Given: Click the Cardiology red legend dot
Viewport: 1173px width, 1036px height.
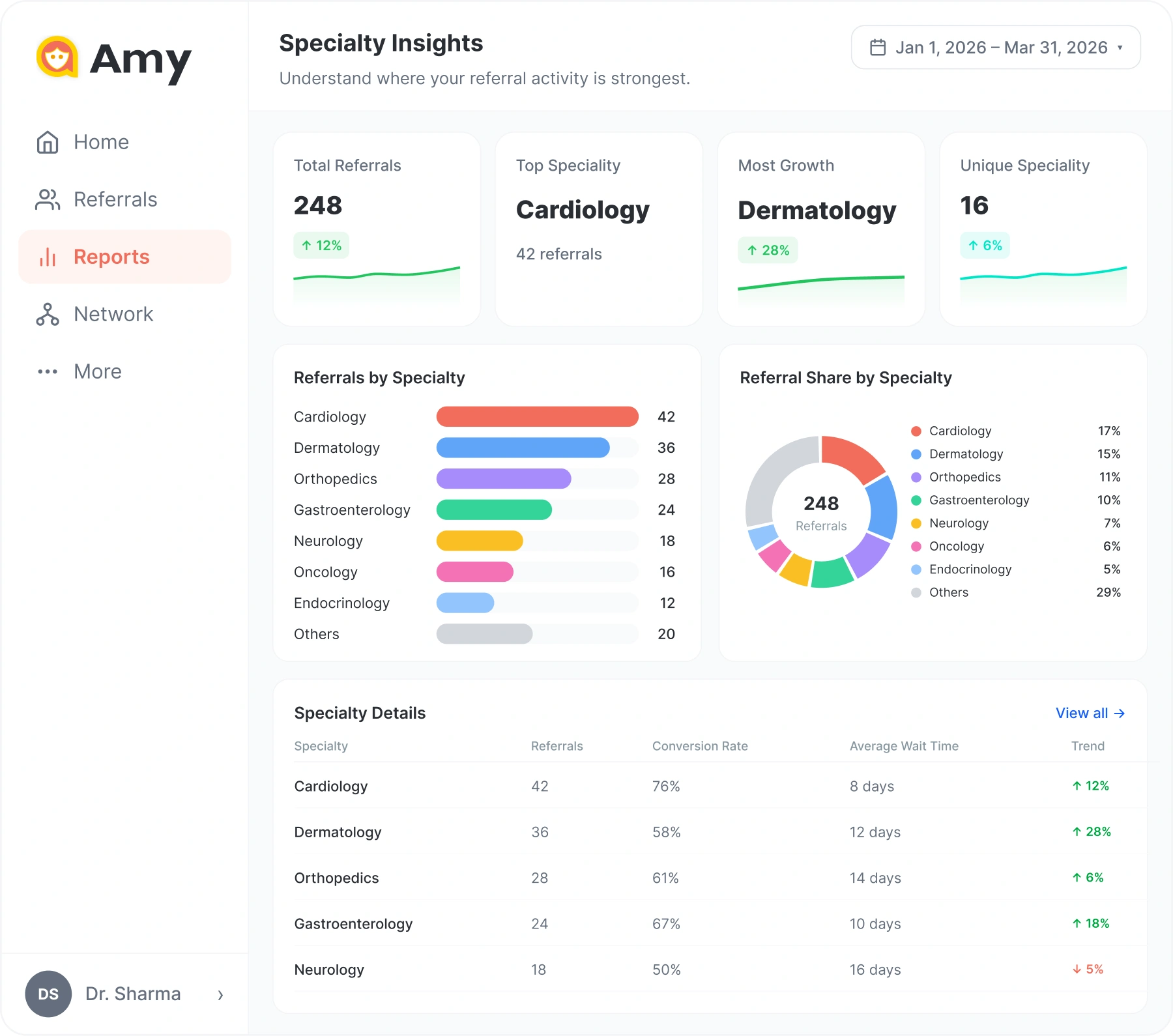Looking at the screenshot, I should click(916, 431).
